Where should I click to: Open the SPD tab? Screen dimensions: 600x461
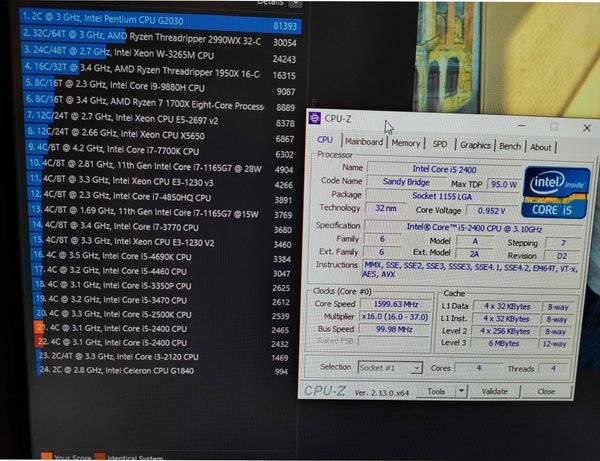tap(440, 144)
